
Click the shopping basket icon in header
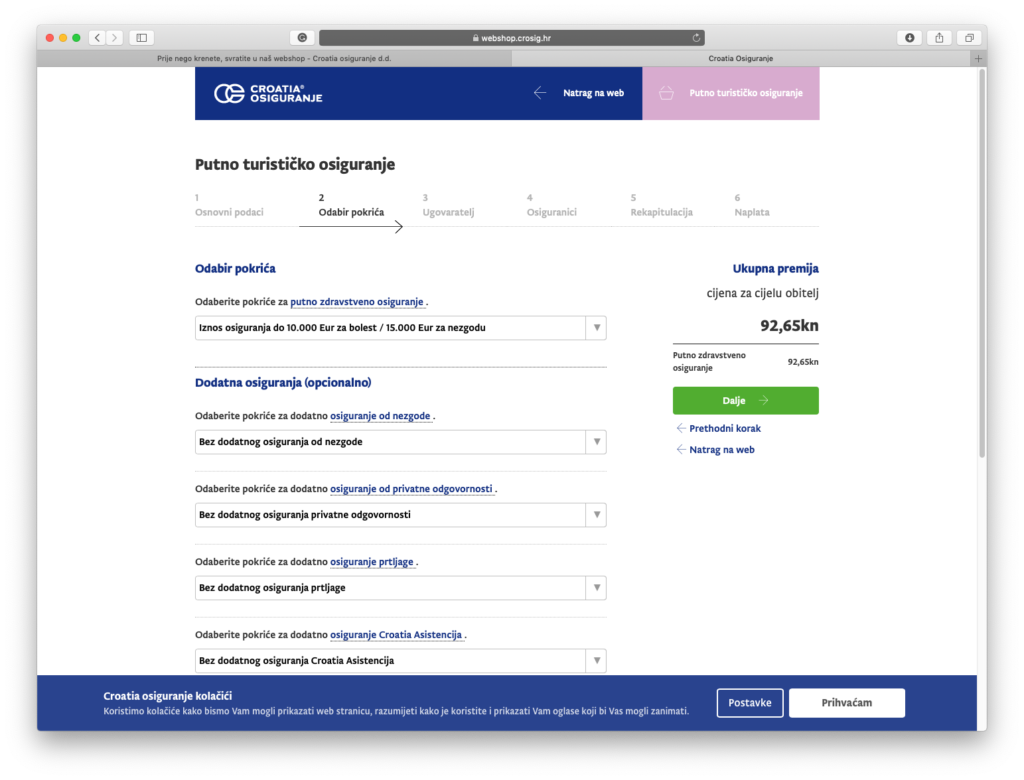click(667, 93)
